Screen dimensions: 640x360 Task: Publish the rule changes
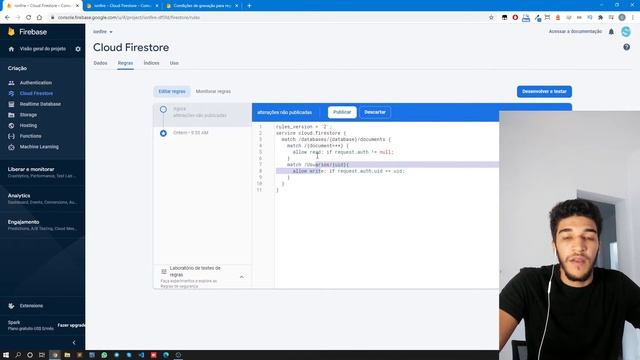tap(342, 112)
